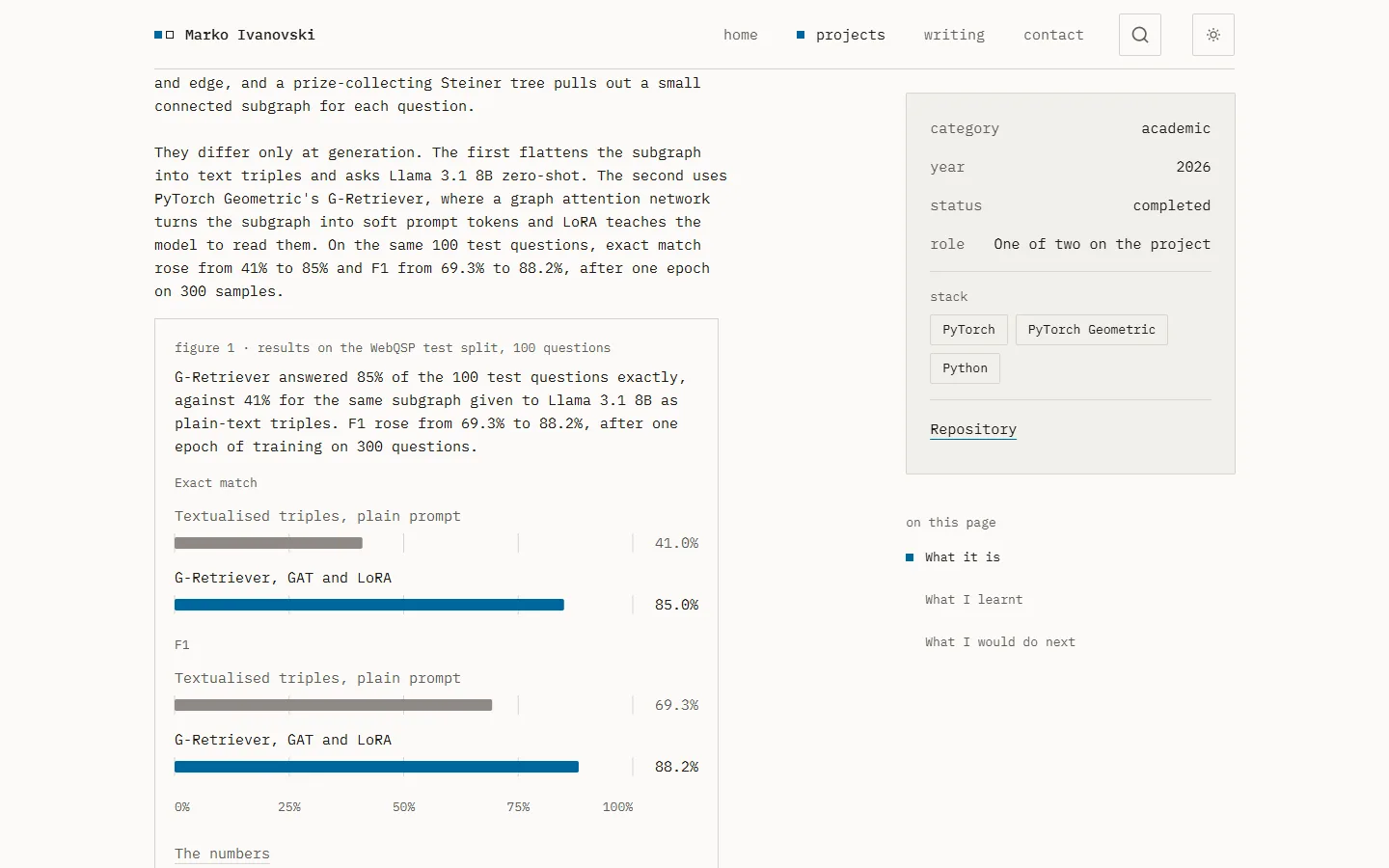Click the 50% axis tick label
The height and width of the screenshot is (868, 1389).
(404, 807)
